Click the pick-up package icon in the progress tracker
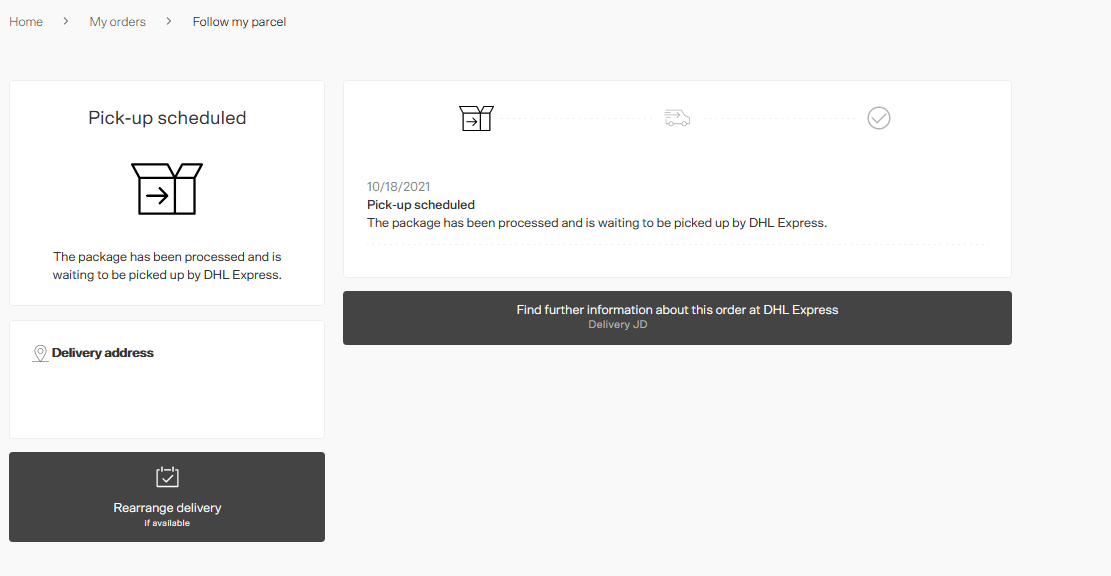The image size is (1111, 576). pos(476,117)
